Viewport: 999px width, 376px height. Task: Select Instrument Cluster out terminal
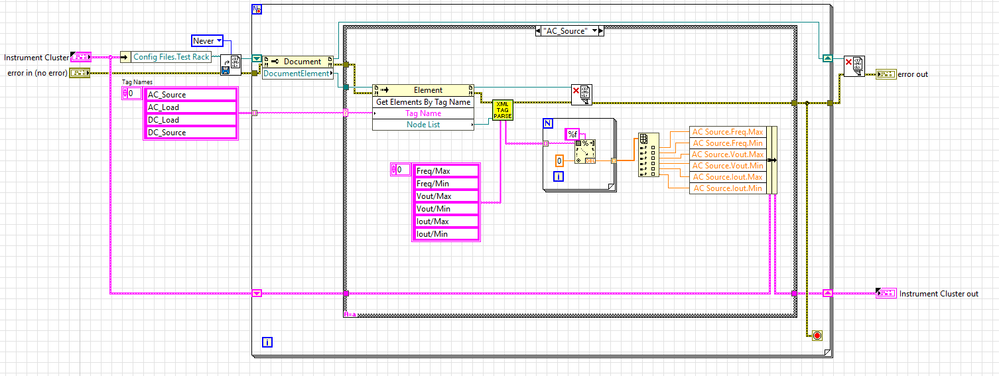click(887, 293)
